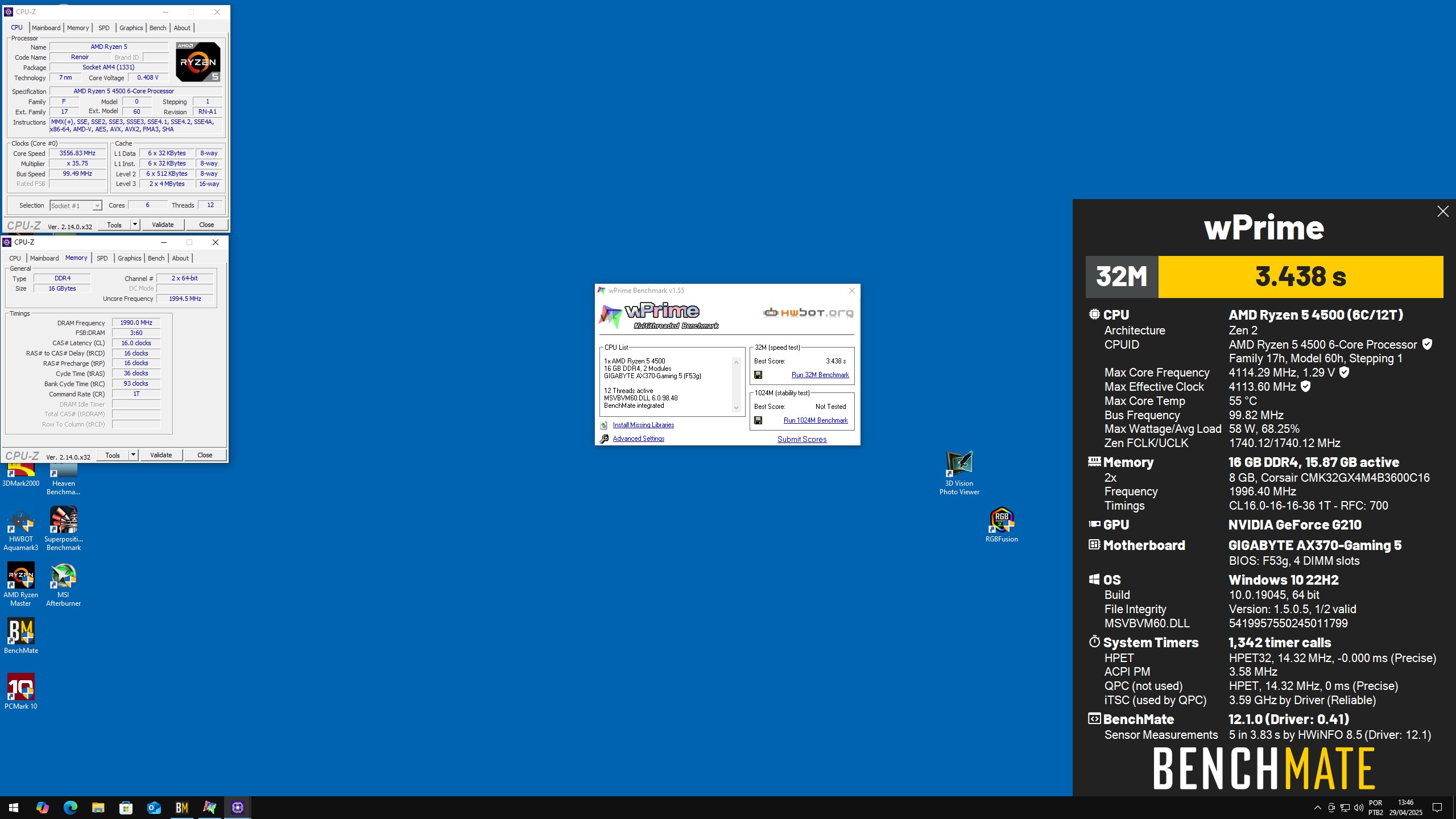Switch to CPU tab in lower CPU-Z
Image resolution: width=1456 pixels, height=819 pixels.
pyautogui.click(x=15, y=258)
